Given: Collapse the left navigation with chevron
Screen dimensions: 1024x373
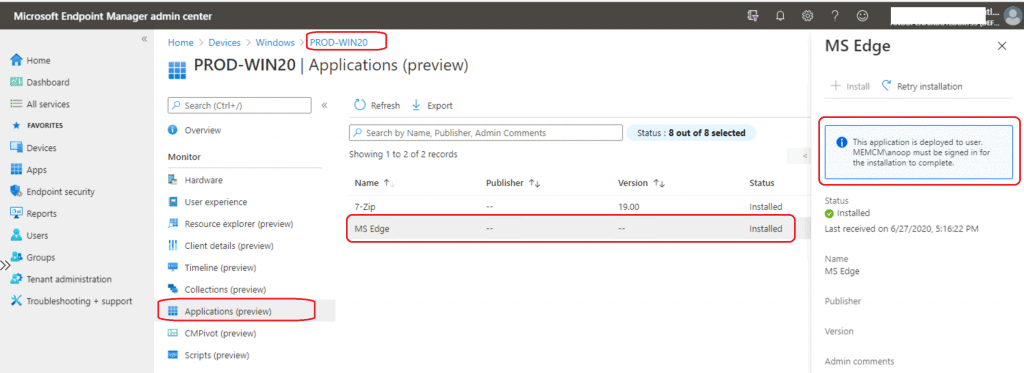Looking at the screenshot, I should [144, 39].
